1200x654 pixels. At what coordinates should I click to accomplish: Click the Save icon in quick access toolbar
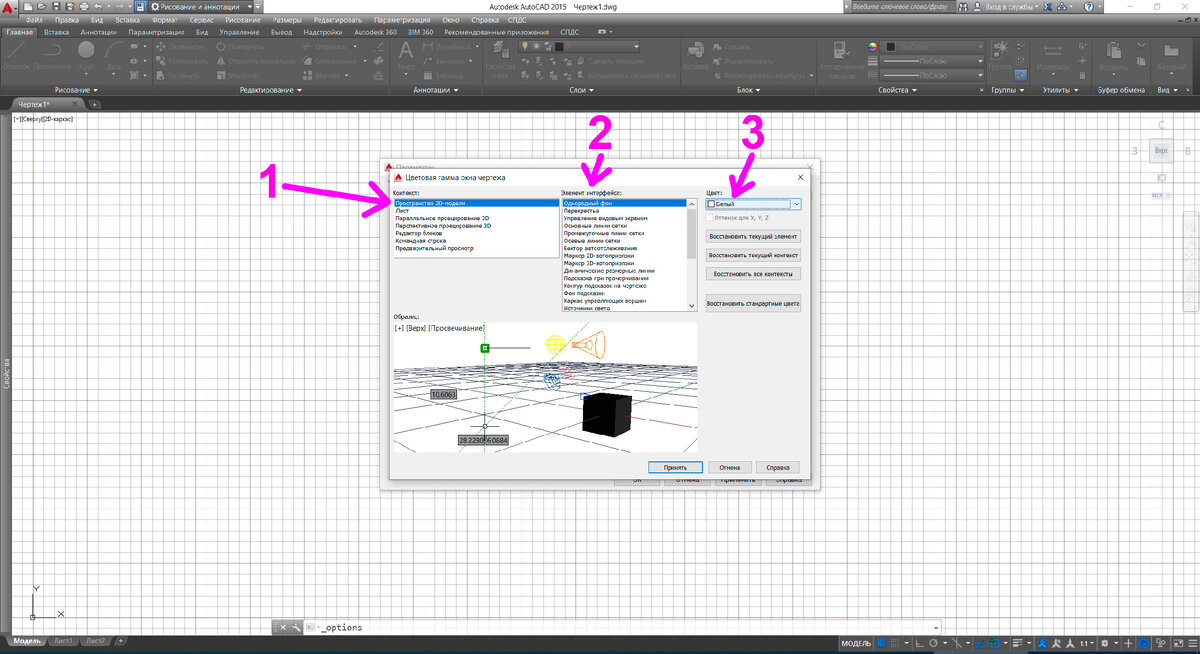pos(56,6)
